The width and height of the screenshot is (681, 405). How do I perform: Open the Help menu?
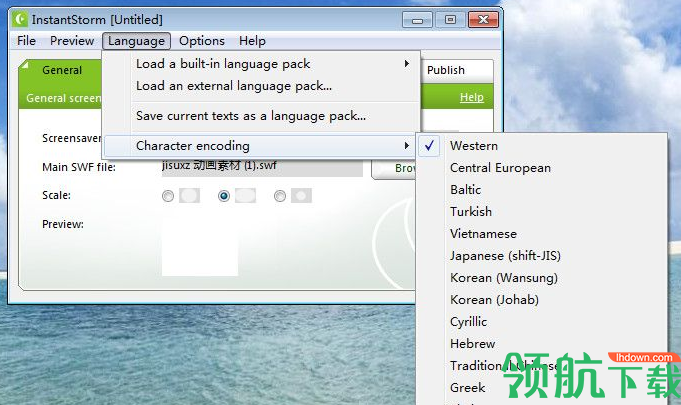point(252,41)
